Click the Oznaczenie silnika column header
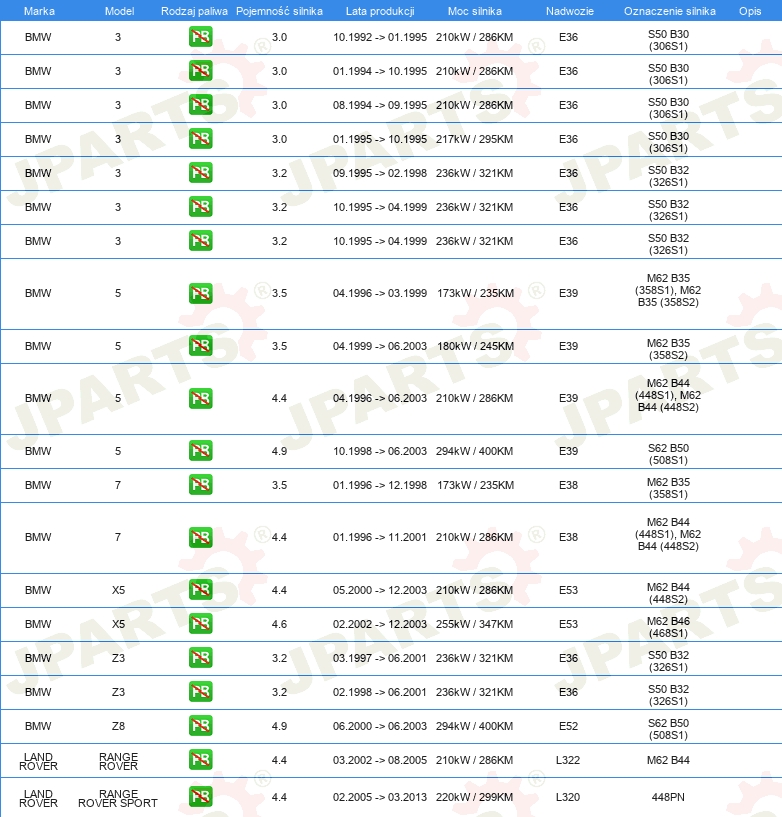Viewport: 782px width, 817px height. pyautogui.click(x=669, y=11)
